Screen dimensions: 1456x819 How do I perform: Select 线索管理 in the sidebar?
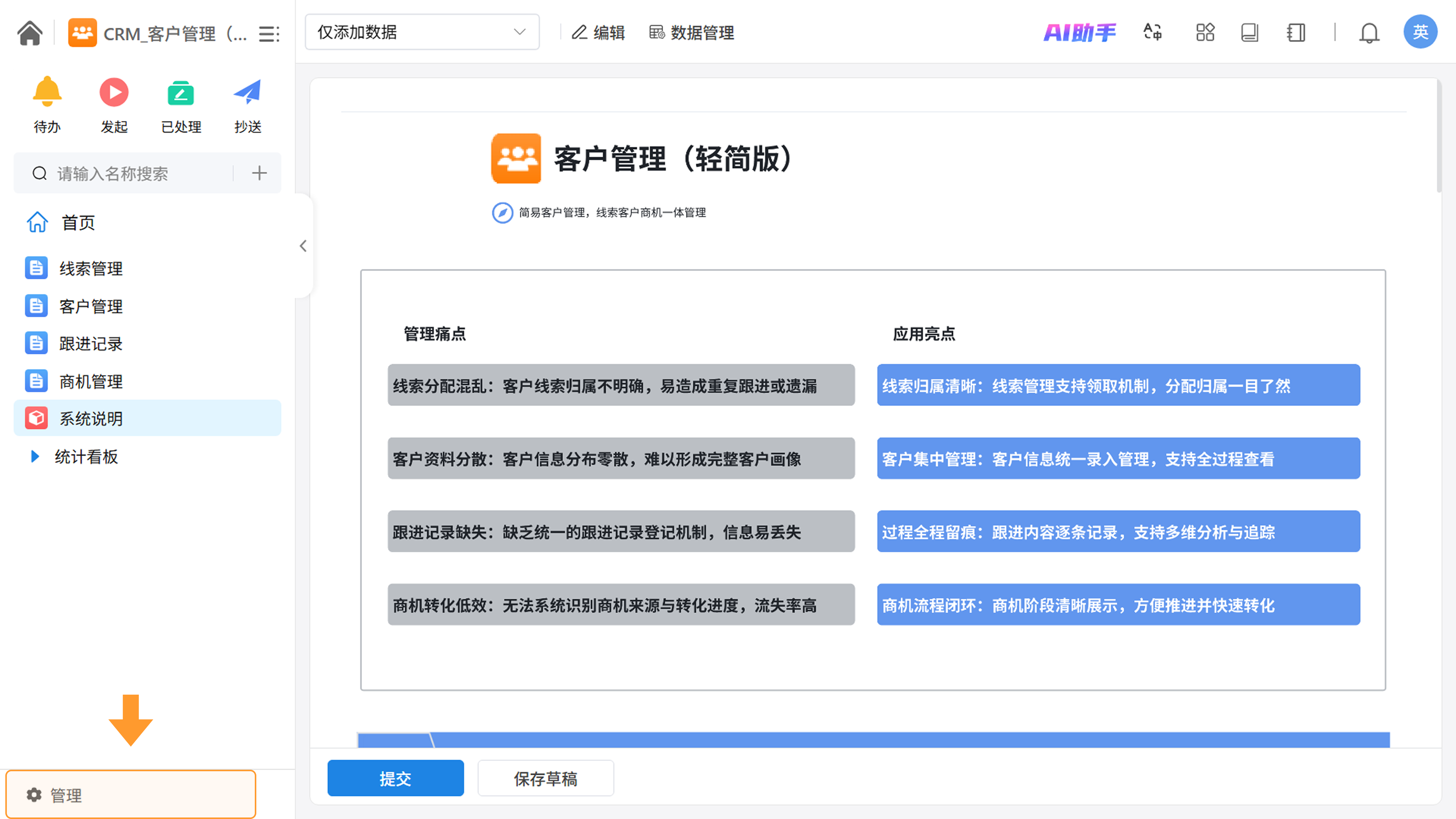click(91, 268)
